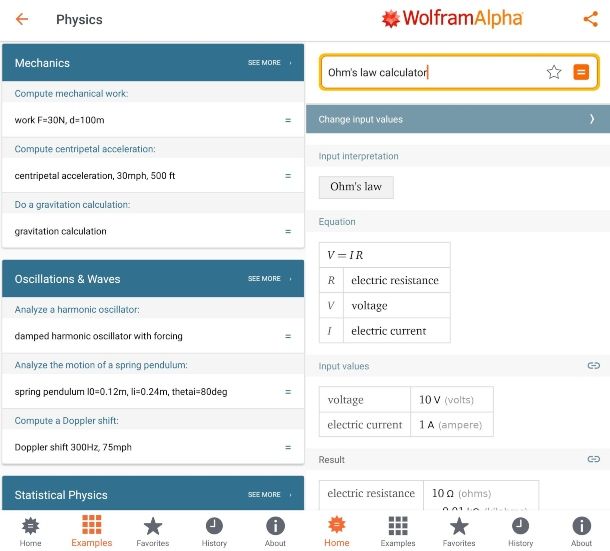Viewport: 610px width, 551px height.
Task: Open History tab in right WolframAlpha screen
Action: click(520, 532)
